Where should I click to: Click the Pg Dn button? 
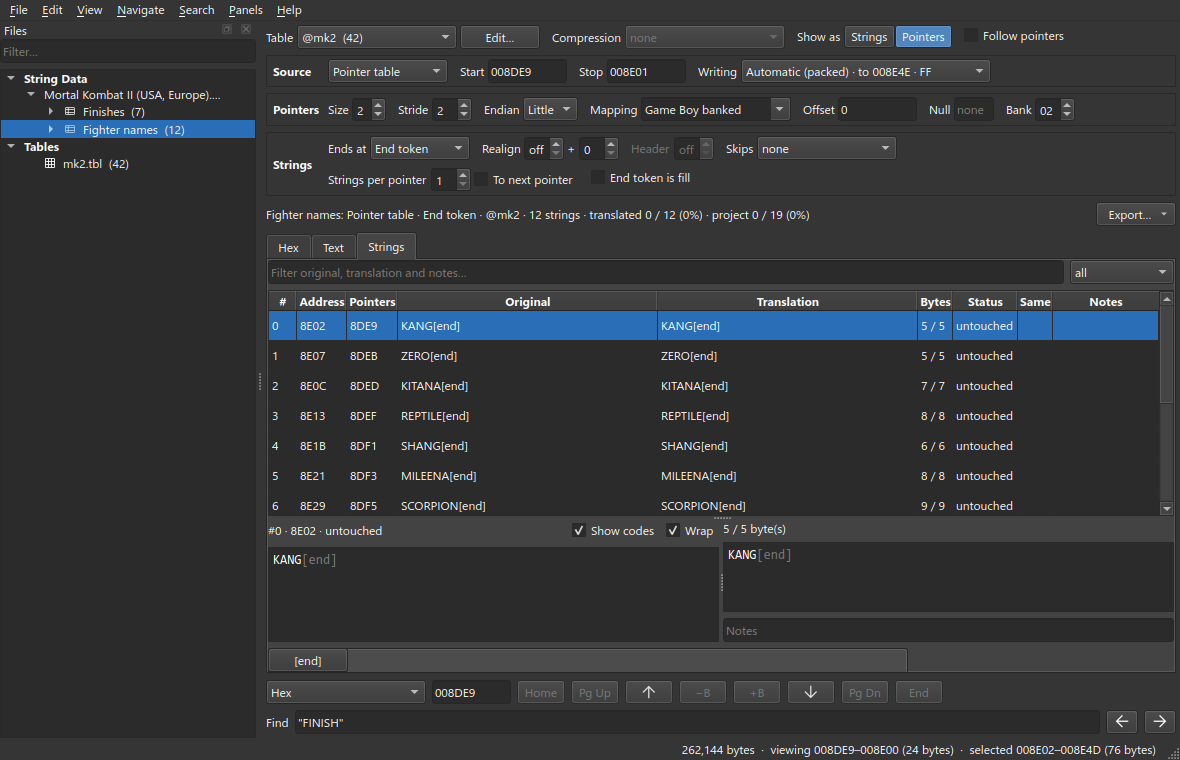865,692
